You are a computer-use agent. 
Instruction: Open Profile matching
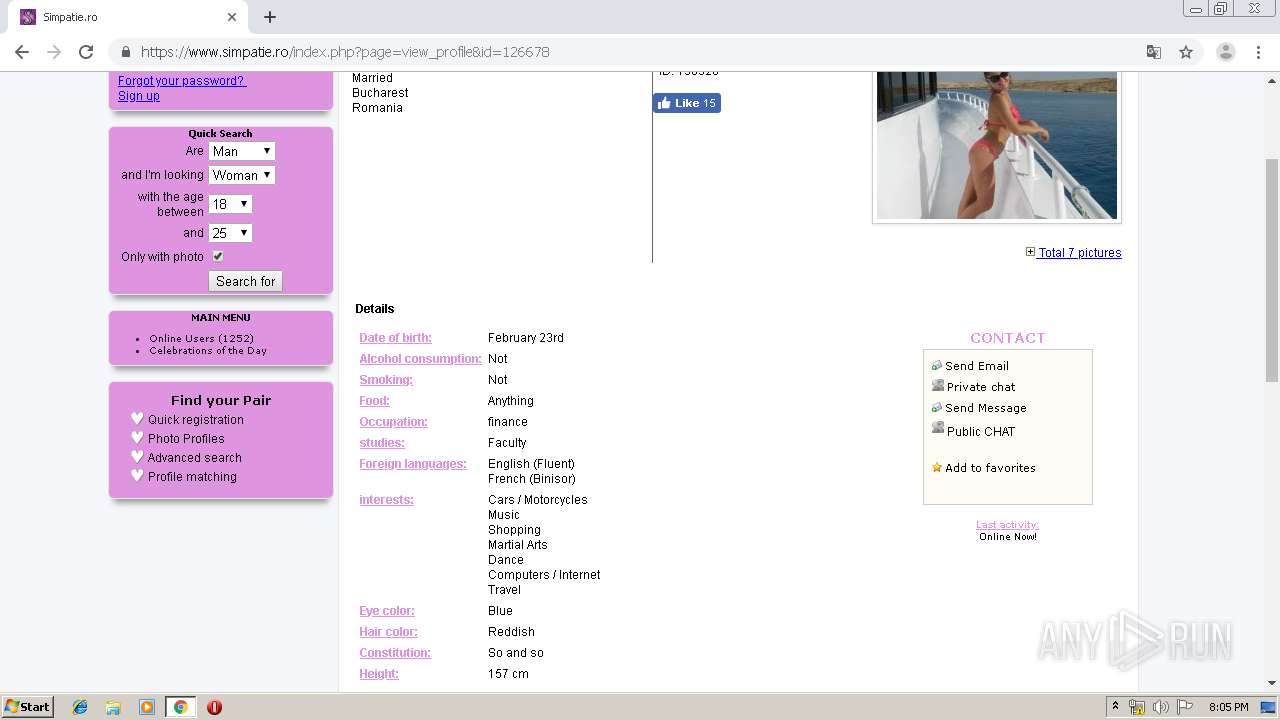192,477
